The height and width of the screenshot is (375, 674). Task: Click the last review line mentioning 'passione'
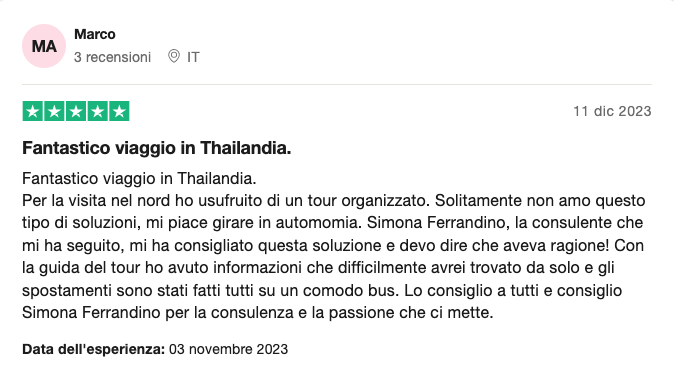pos(257,313)
